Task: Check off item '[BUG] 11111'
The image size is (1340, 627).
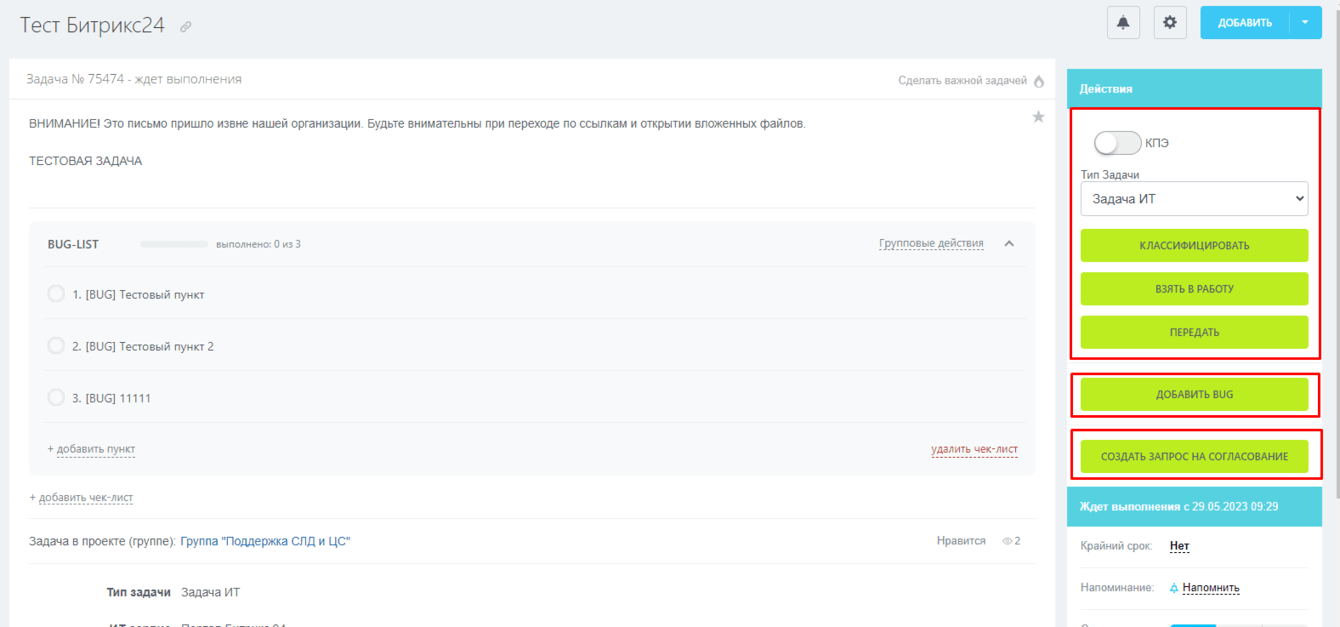Action: click(56, 398)
